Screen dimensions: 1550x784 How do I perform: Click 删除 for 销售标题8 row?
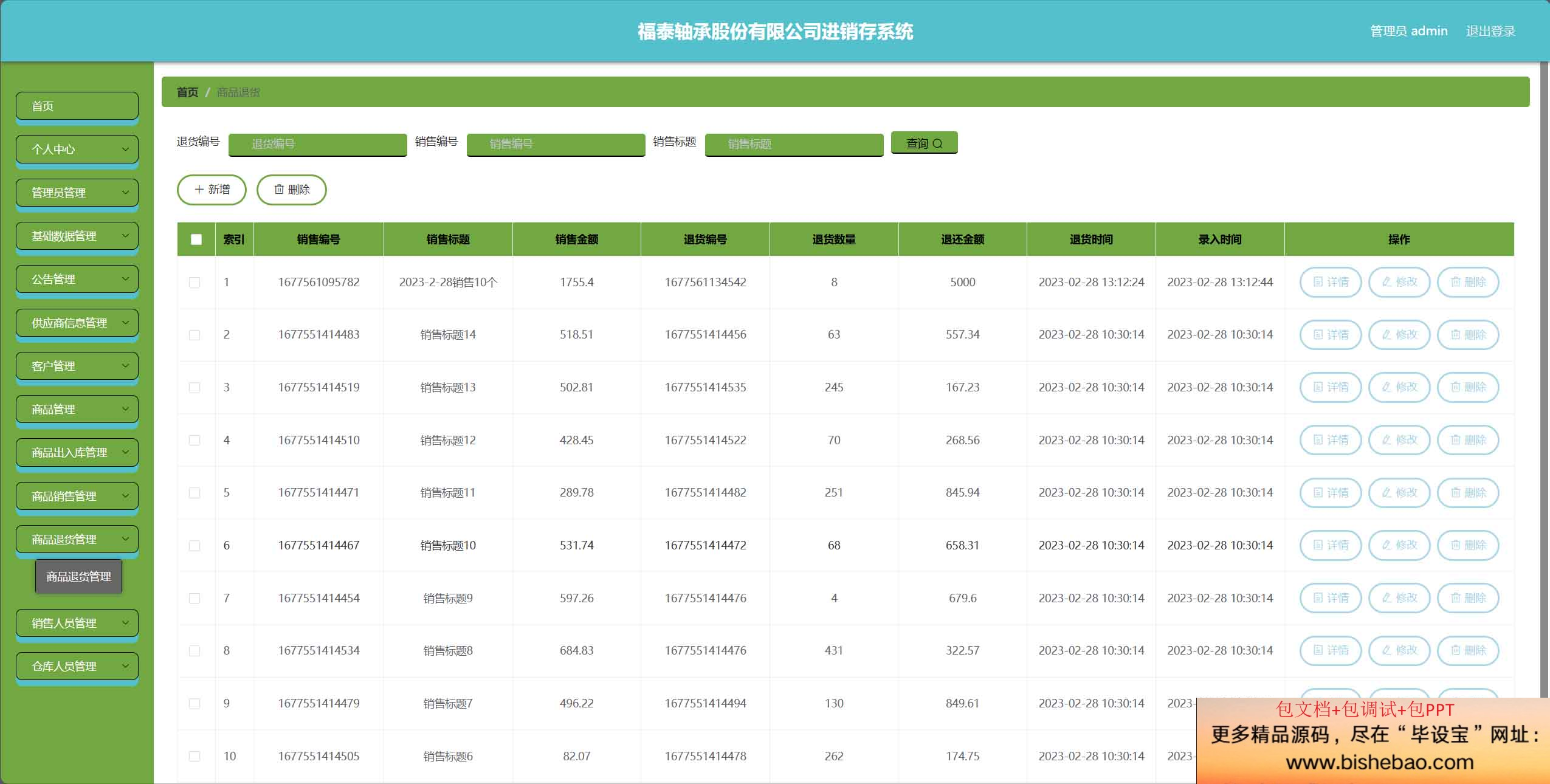(1467, 650)
